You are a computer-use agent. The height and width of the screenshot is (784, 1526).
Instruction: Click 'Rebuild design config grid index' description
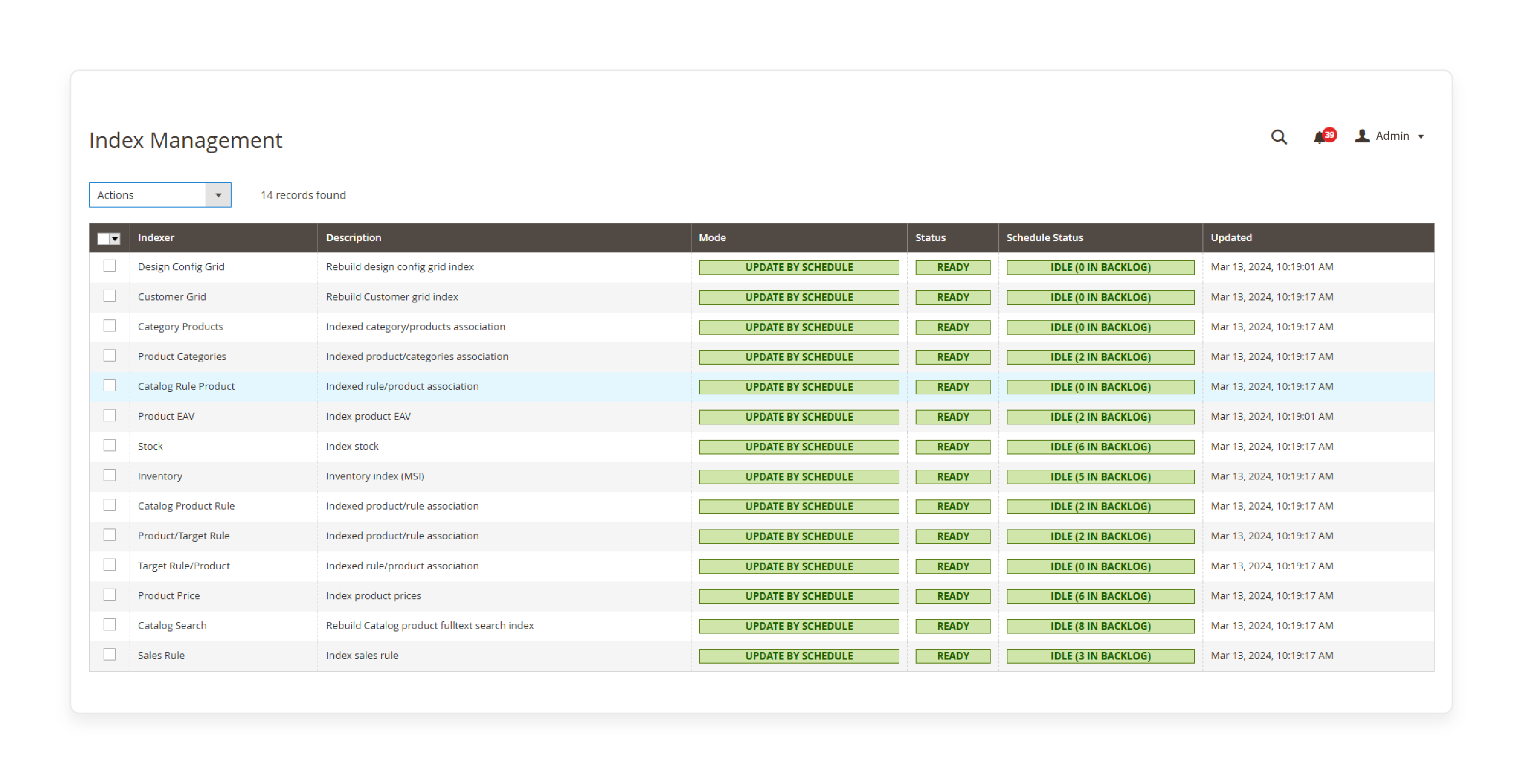pos(400,267)
